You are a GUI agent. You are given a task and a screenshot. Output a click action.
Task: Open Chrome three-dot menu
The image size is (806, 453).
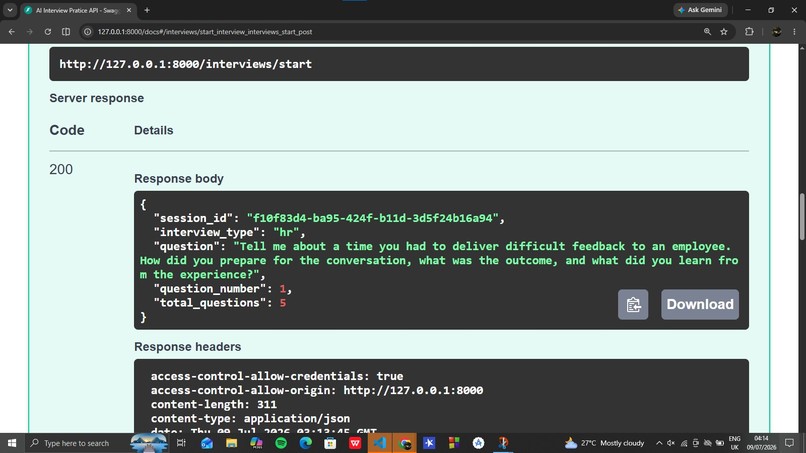pyautogui.click(x=794, y=32)
